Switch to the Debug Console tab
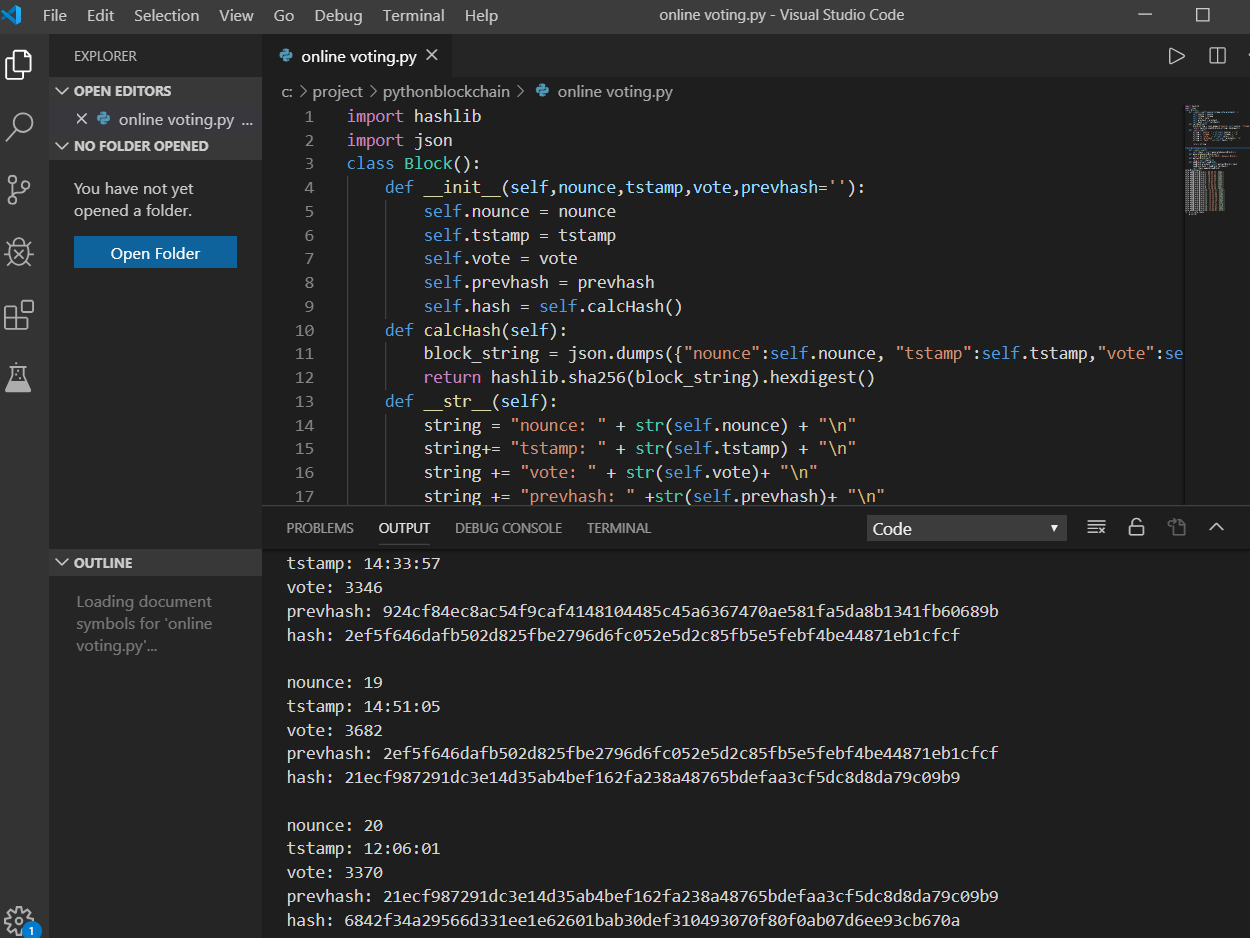Viewport: 1250px width, 938px height. point(508,528)
